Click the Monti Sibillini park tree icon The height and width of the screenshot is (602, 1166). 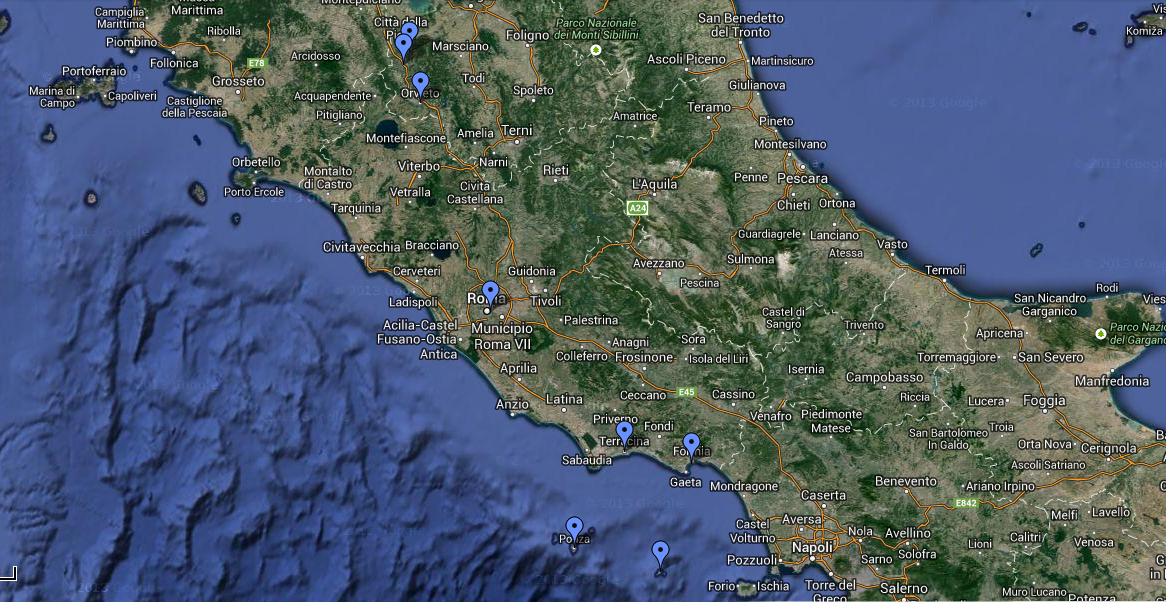pos(596,50)
